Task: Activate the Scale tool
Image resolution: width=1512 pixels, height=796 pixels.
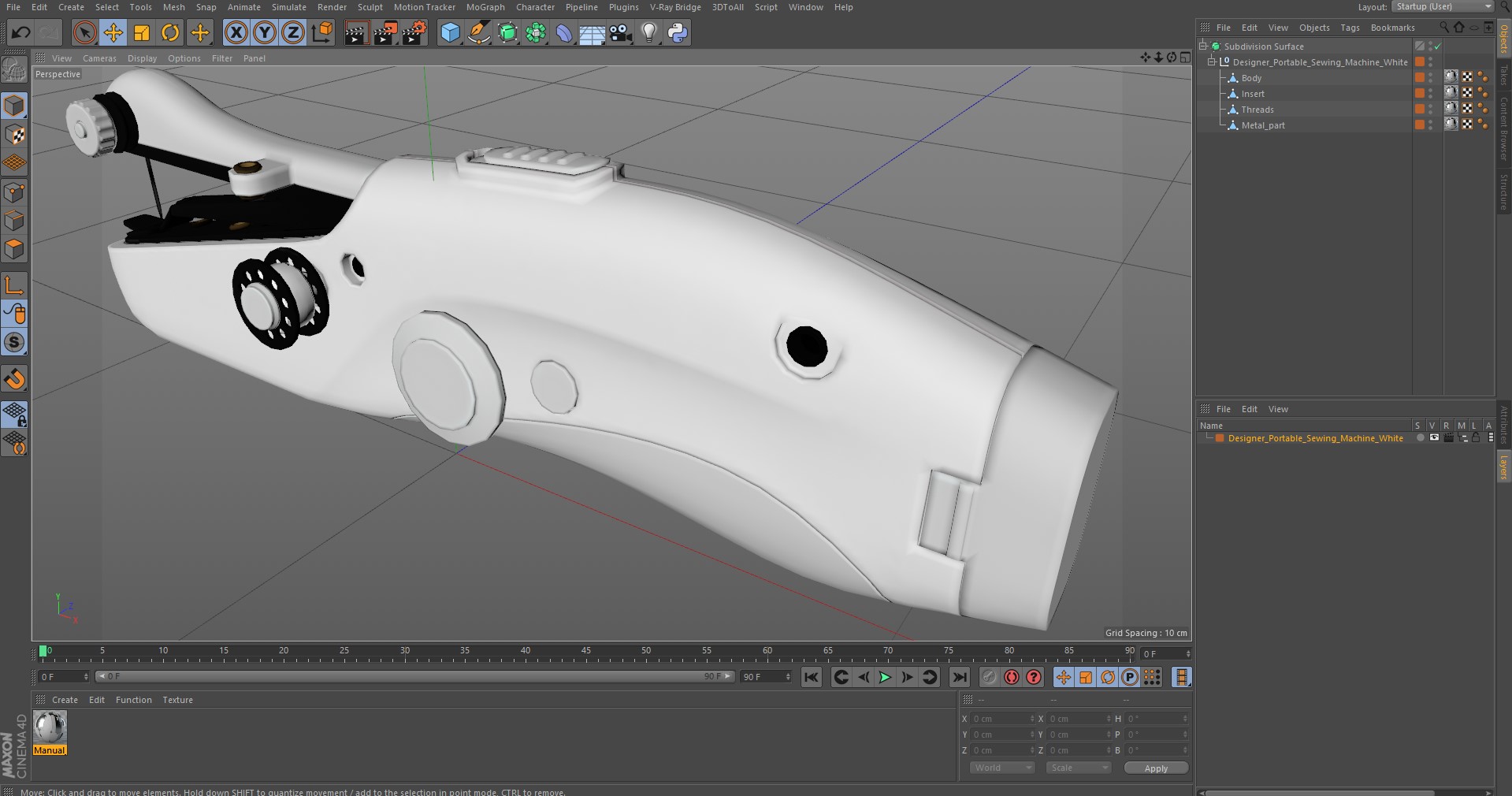Action: 142,32
